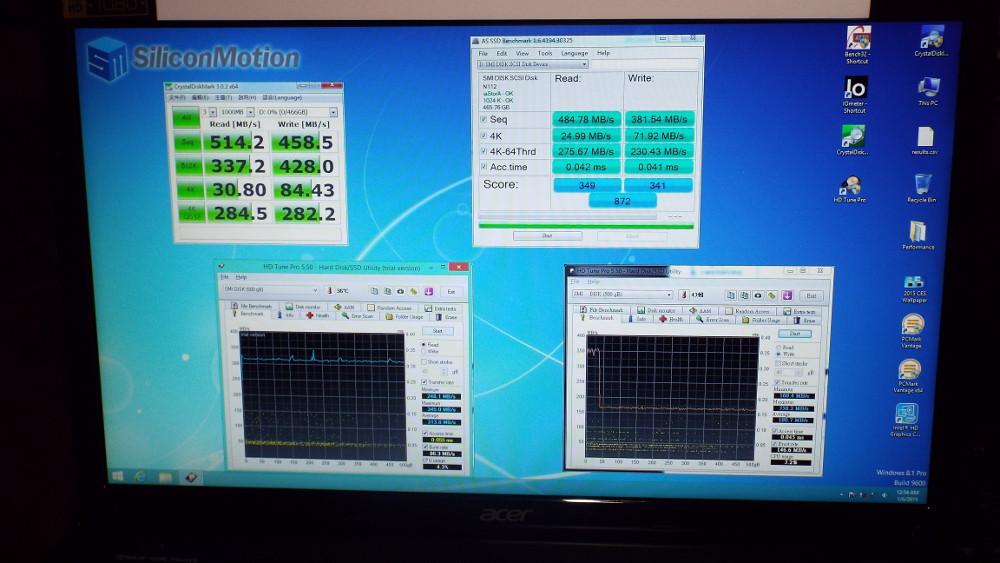
Task: Uncheck the 4K test in AS SSD Benchmark
Action: pyautogui.click(x=483, y=136)
